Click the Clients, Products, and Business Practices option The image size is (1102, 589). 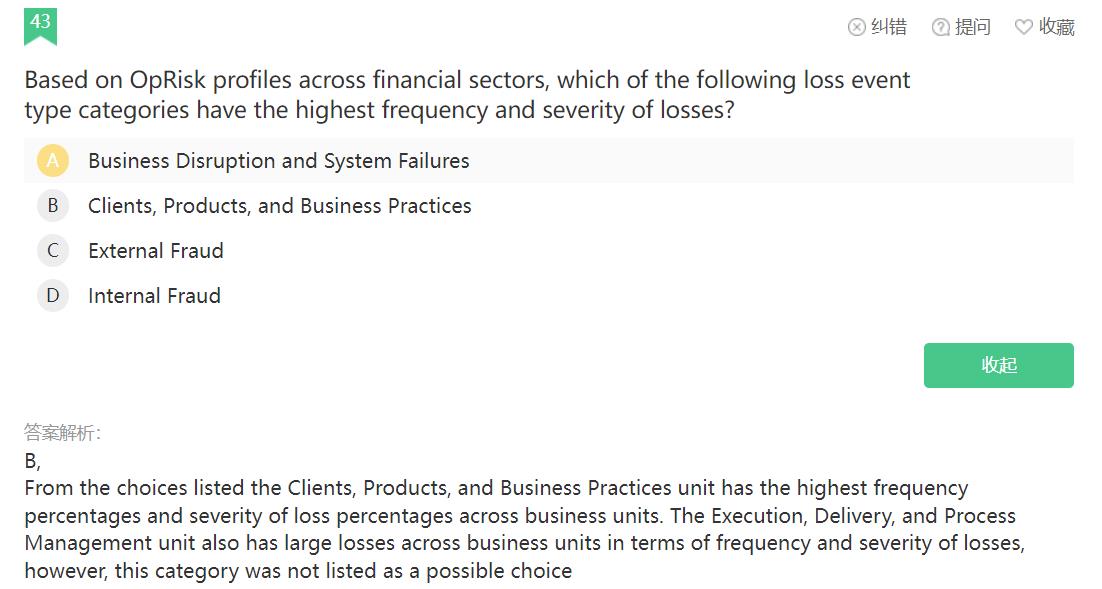(x=279, y=206)
